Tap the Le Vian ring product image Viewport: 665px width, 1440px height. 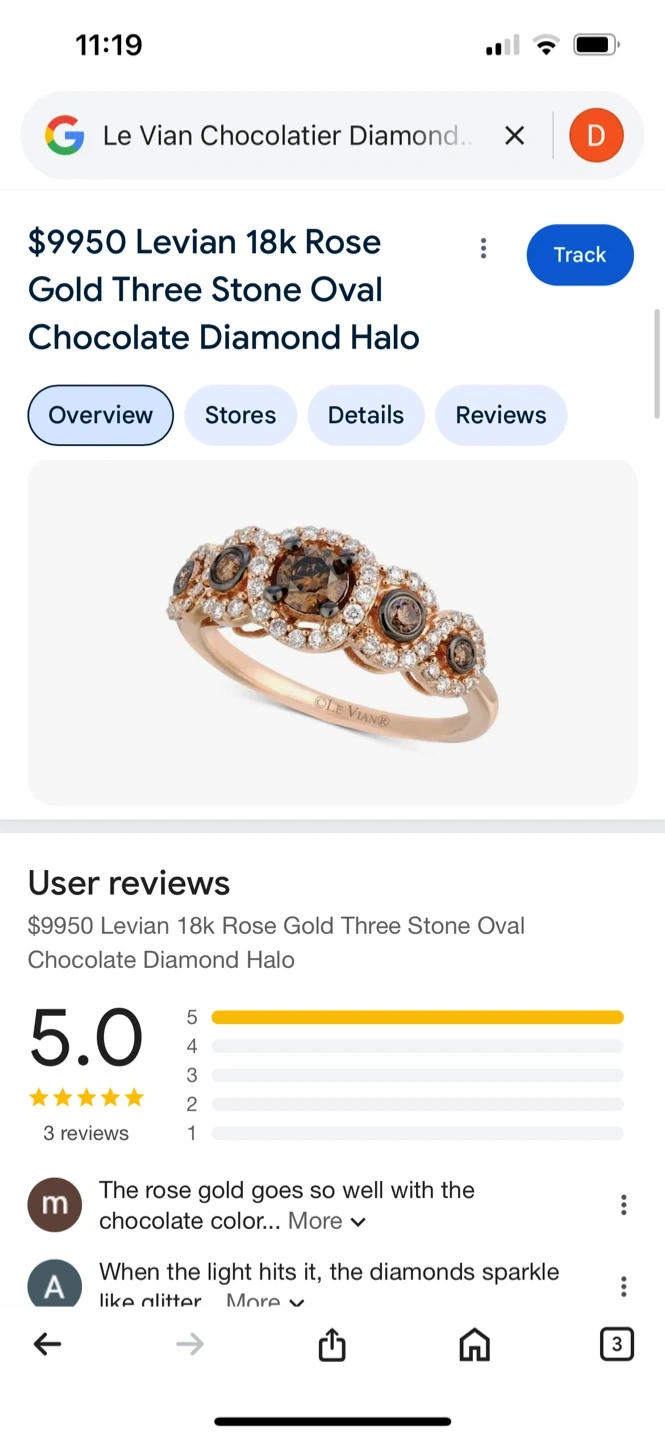tap(332, 632)
